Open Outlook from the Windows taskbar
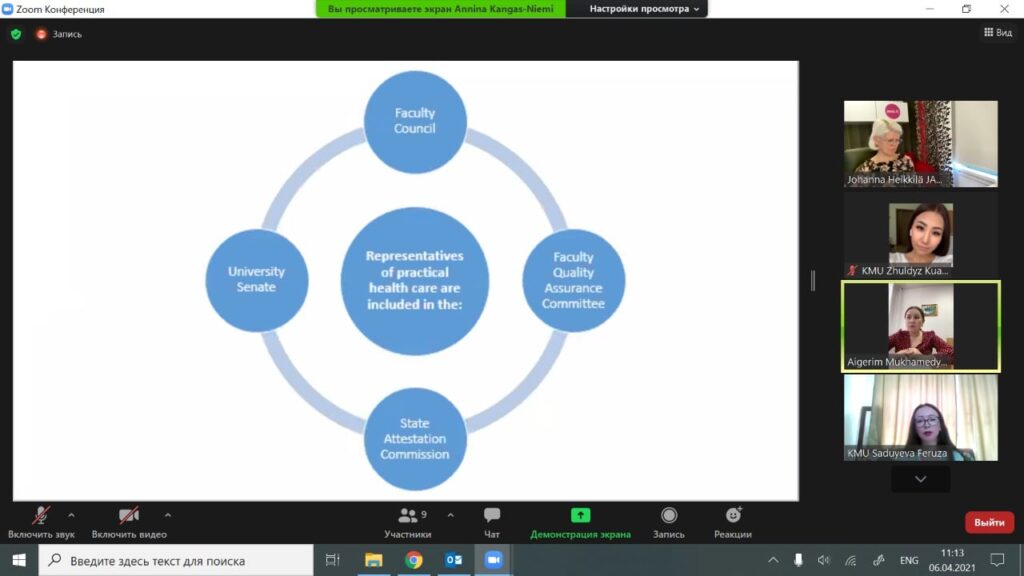 point(453,560)
